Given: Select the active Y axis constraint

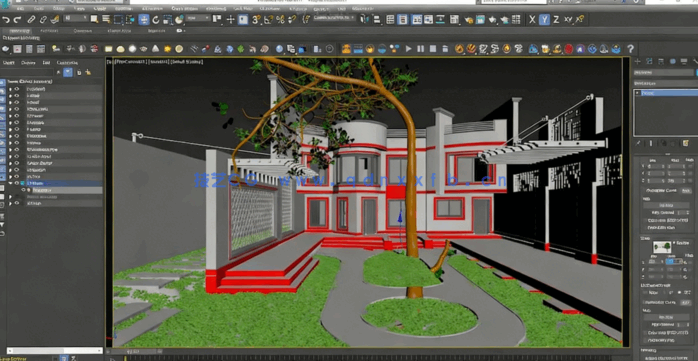Looking at the screenshot, I should 544,19.
